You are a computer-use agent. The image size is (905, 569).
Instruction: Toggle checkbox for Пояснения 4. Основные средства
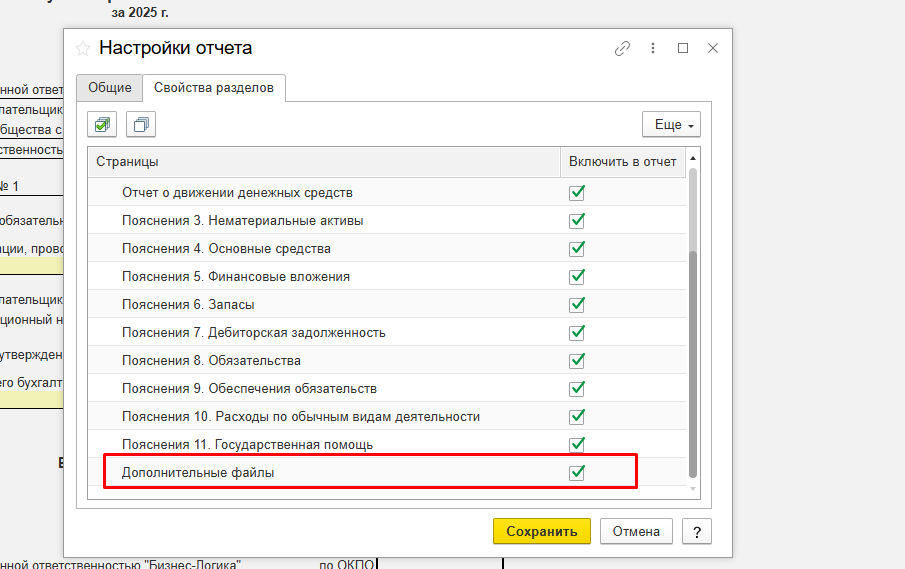point(577,249)
